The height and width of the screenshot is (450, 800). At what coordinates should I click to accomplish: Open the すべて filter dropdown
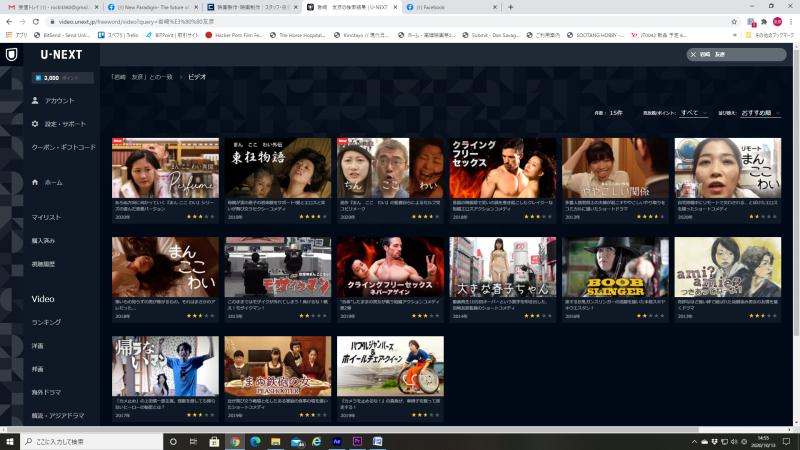click(x=694, y=113)
